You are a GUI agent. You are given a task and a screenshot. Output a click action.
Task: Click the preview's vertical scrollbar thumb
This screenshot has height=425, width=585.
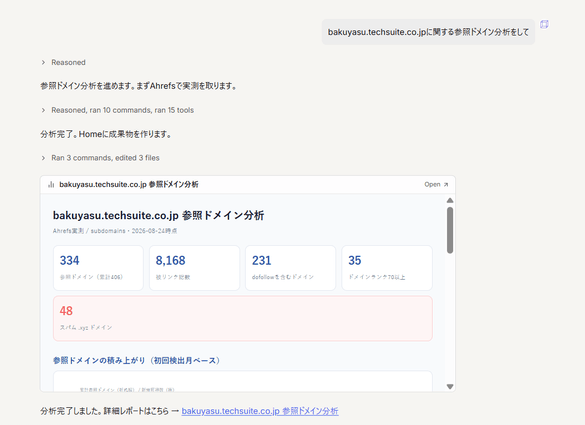coord(450,230)
